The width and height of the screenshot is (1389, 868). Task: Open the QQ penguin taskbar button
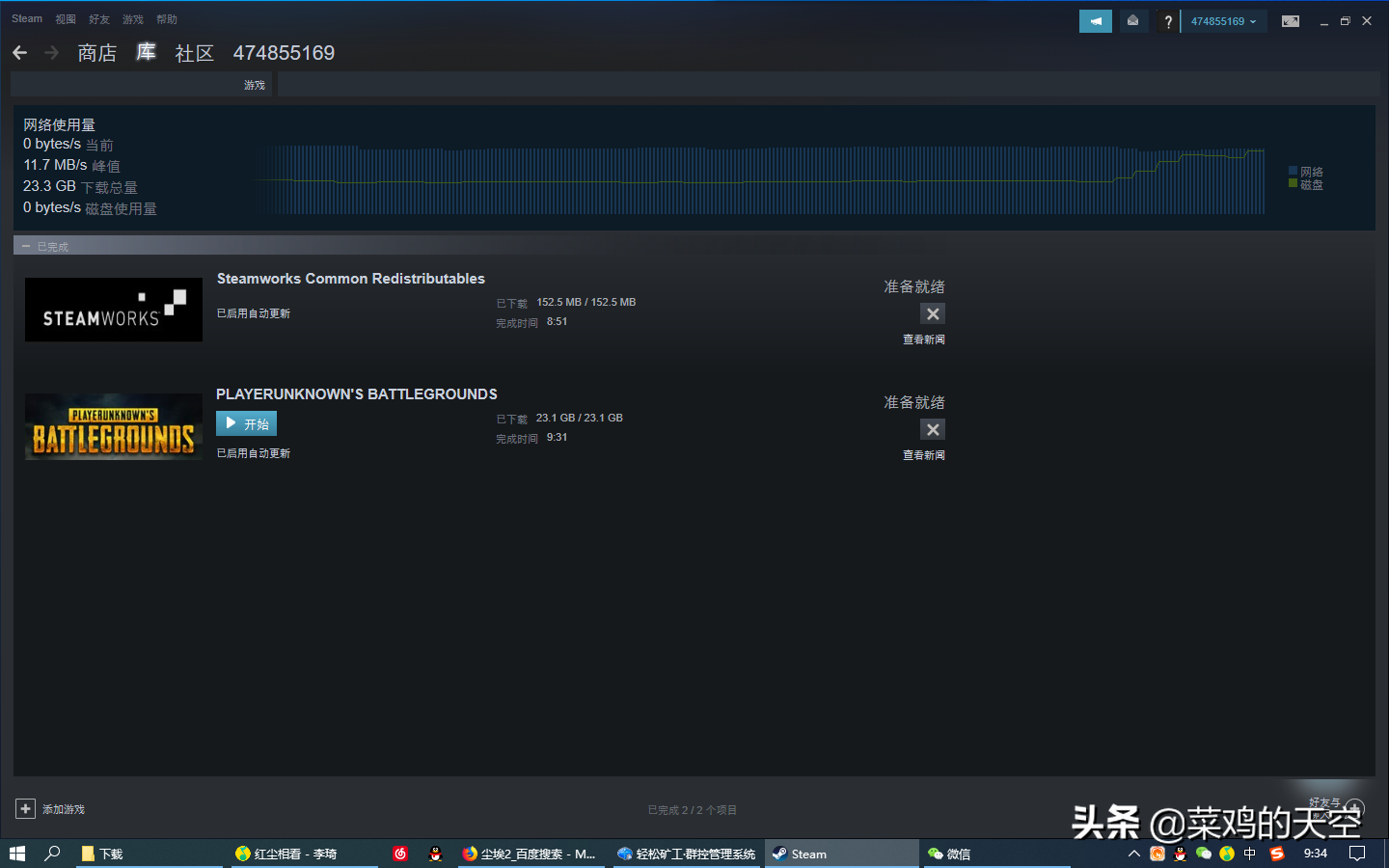tap(435, 854)
